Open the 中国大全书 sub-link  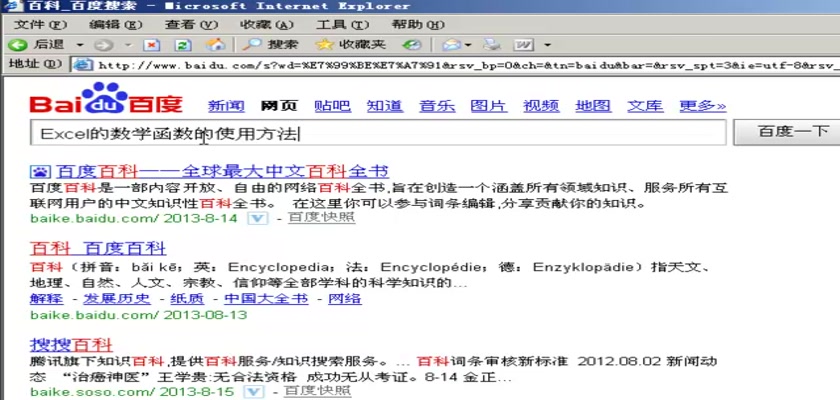pyautogui.click(x=266, y=299)
